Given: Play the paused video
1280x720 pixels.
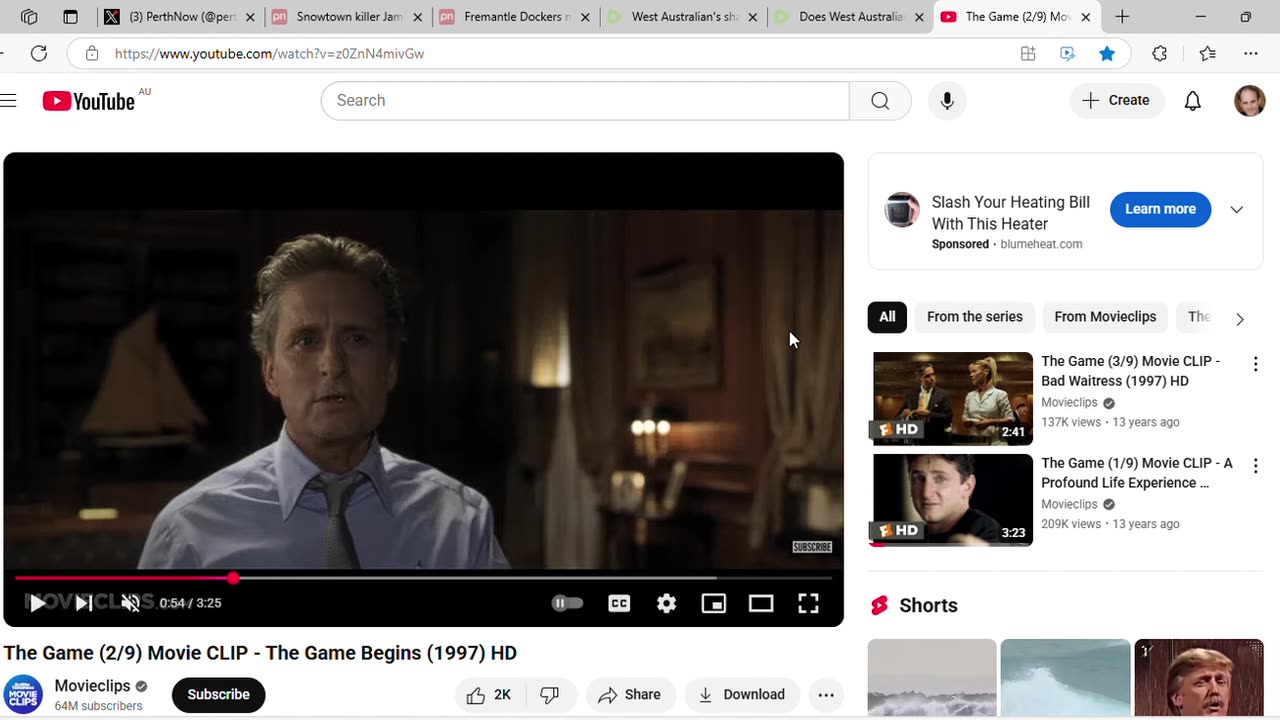Looking at the screenshot, I should (x=37, y=603).
